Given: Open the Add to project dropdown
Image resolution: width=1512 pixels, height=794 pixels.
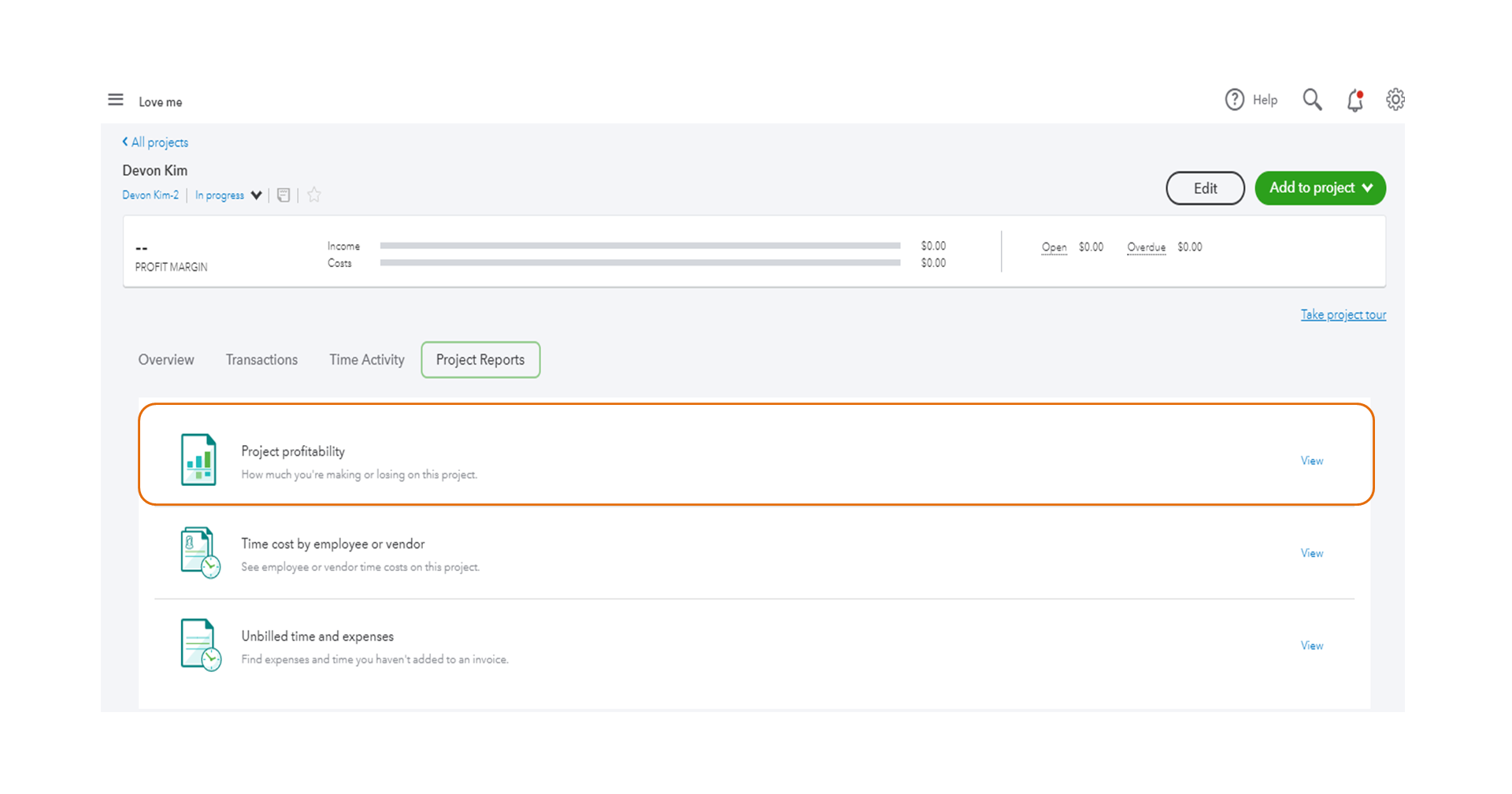Looking at the screenshot, I should [1320, 187].
